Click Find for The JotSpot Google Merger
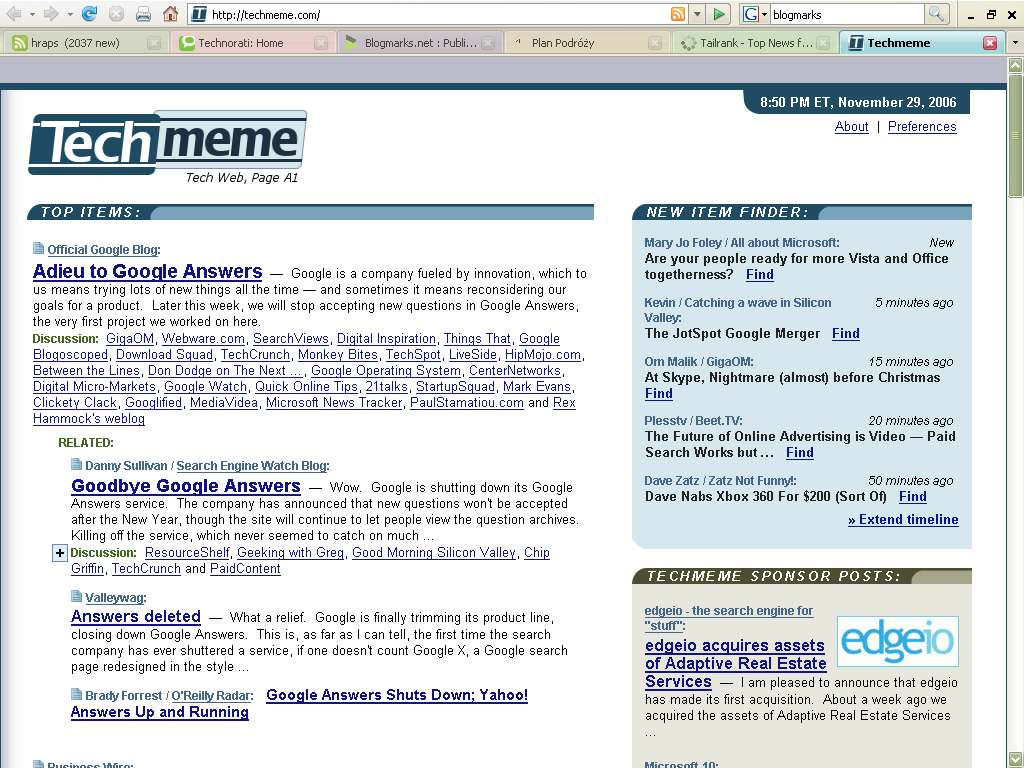 (846, 334)
